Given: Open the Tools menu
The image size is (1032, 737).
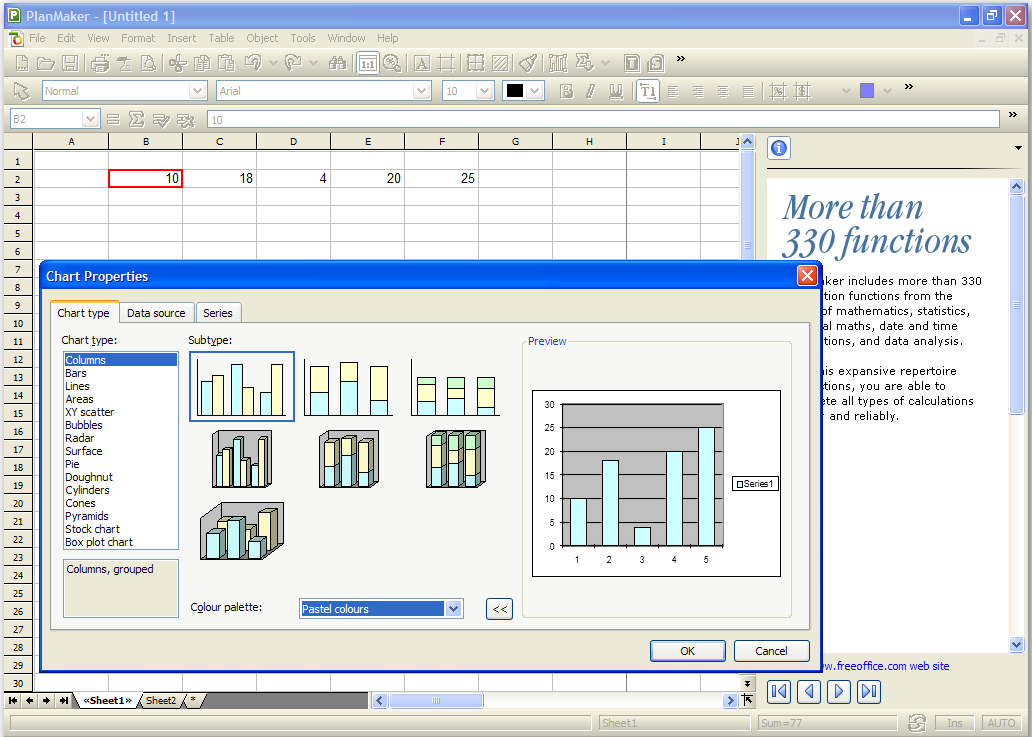Looking at the screenshot, I should pyautogui.click(x=303, y=38).
